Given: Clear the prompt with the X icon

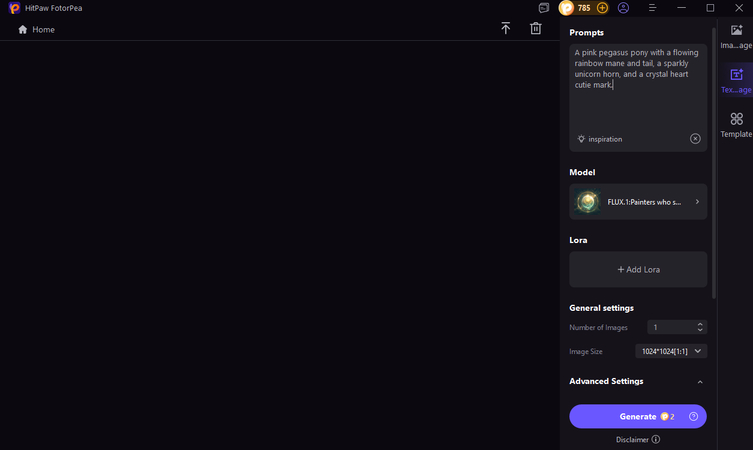Looking at the screenshot, I should tap(695, 139).
